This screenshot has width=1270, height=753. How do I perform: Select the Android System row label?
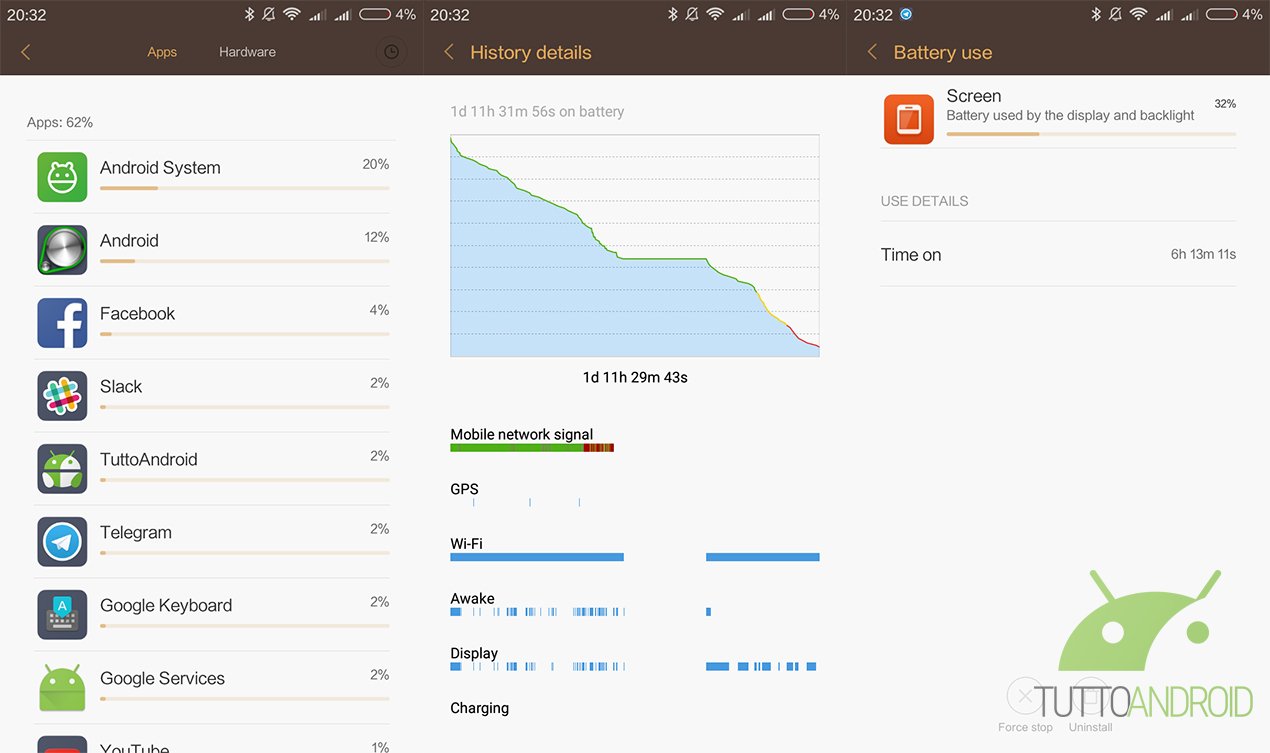160,168
